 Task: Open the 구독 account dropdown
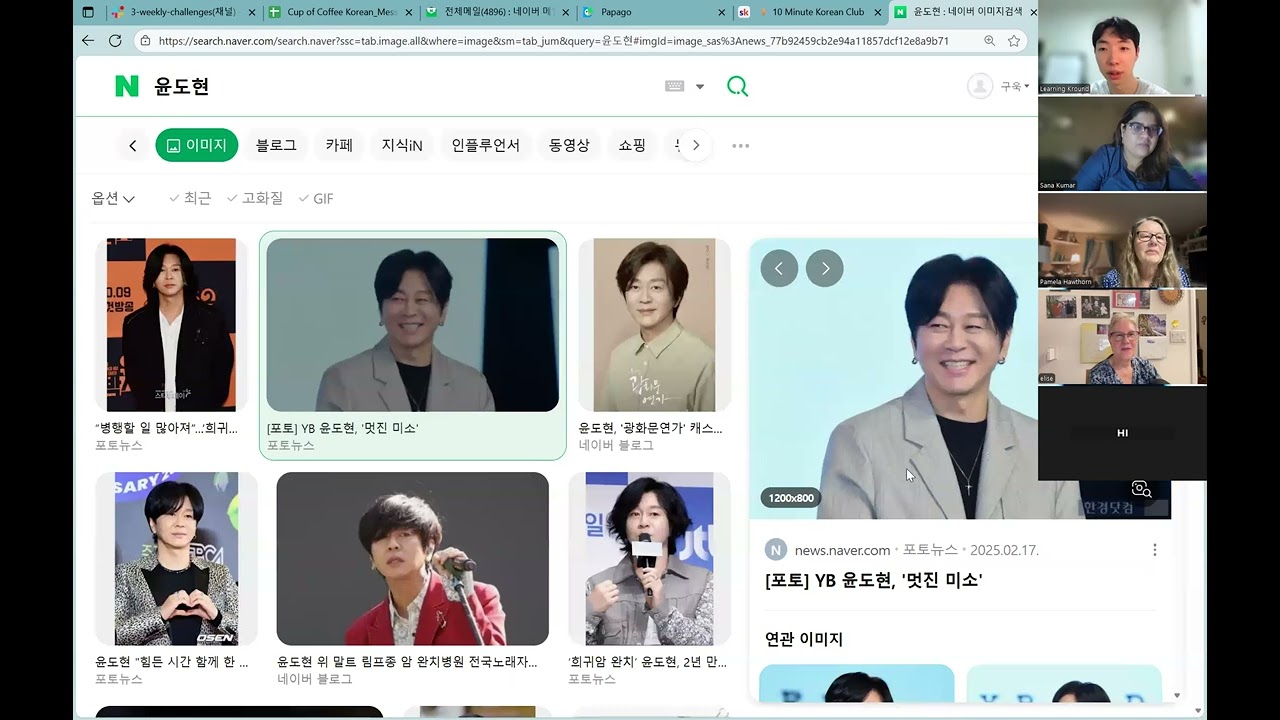(x=1015, y=87)
